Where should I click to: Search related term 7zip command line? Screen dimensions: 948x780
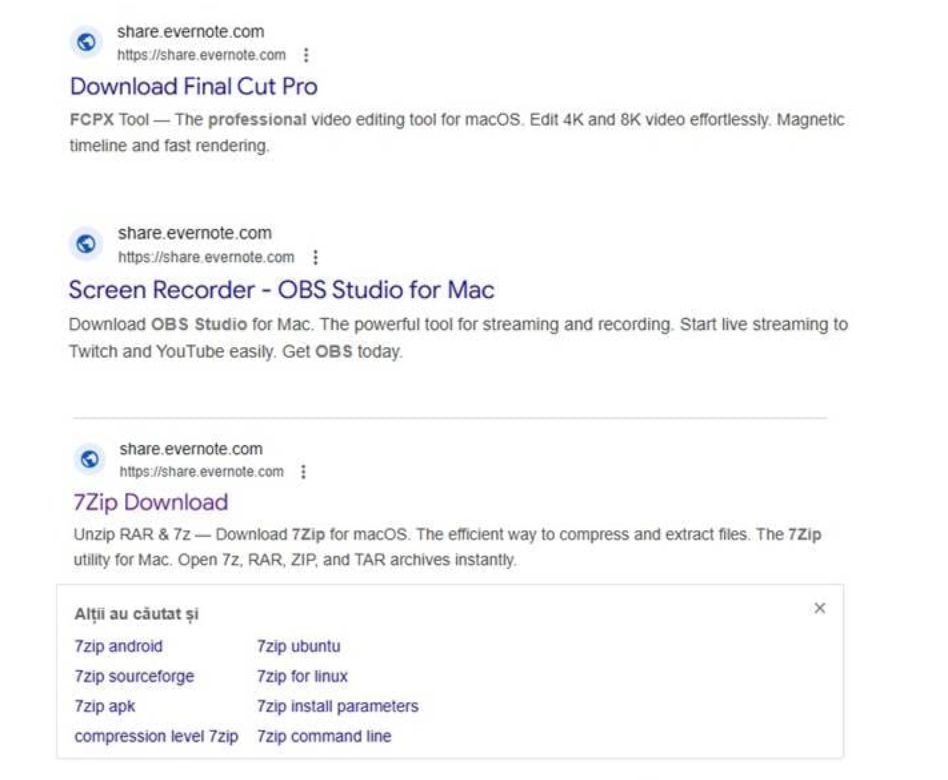pyautogui.click(x=324, y=736)
